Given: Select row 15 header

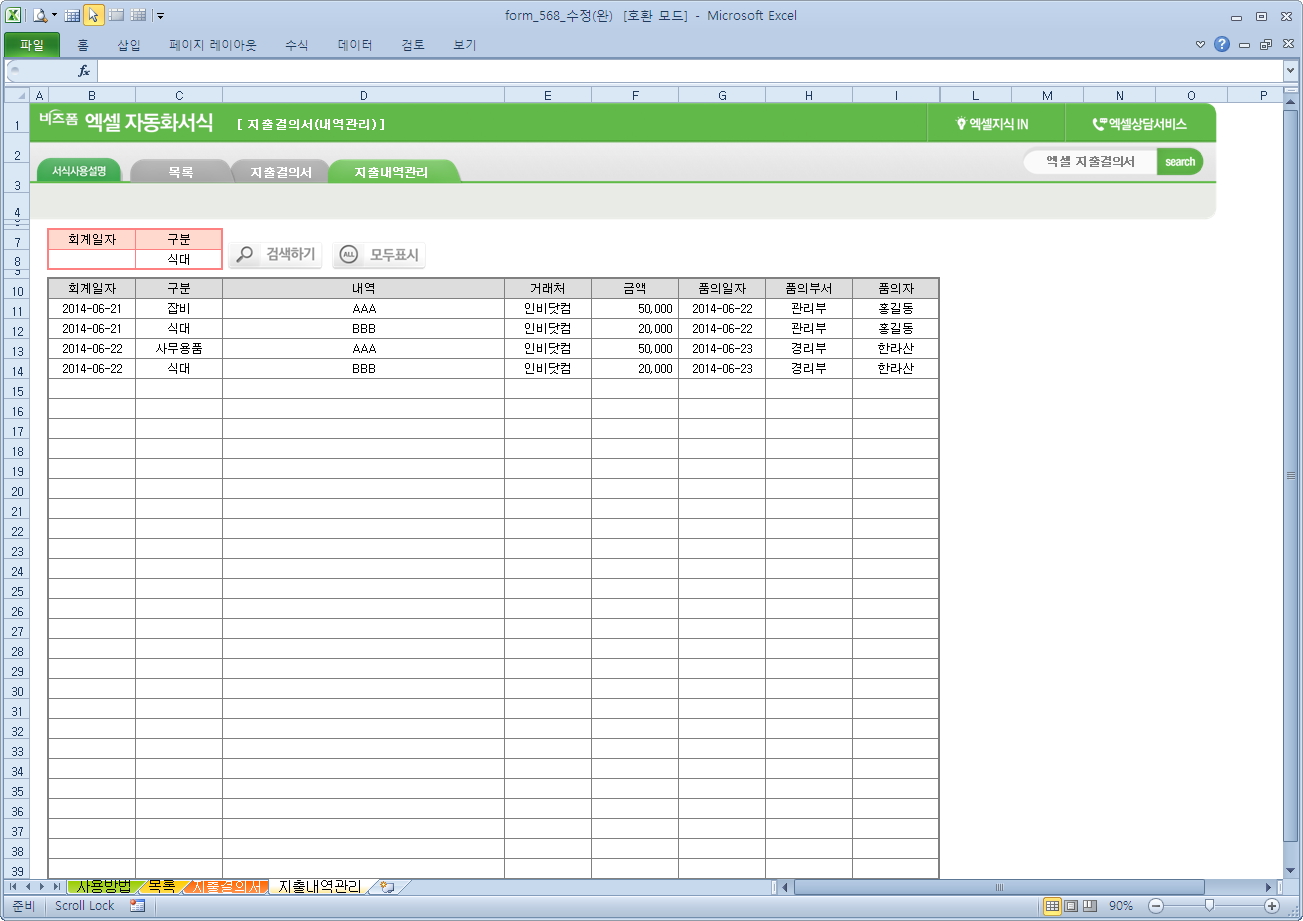Looking at the screenshot, I should click(17, 391).
